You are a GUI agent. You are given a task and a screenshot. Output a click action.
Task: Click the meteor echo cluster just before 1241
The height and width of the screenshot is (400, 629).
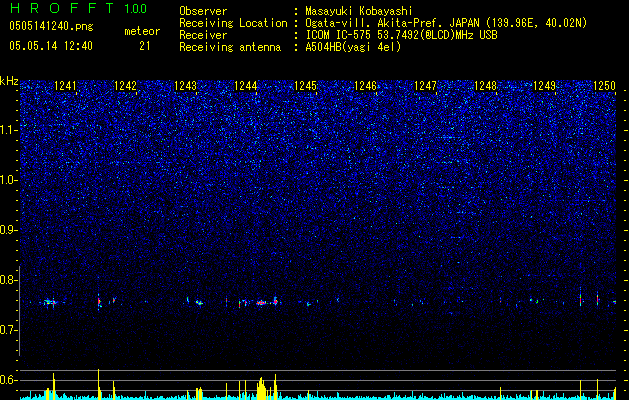50,302
